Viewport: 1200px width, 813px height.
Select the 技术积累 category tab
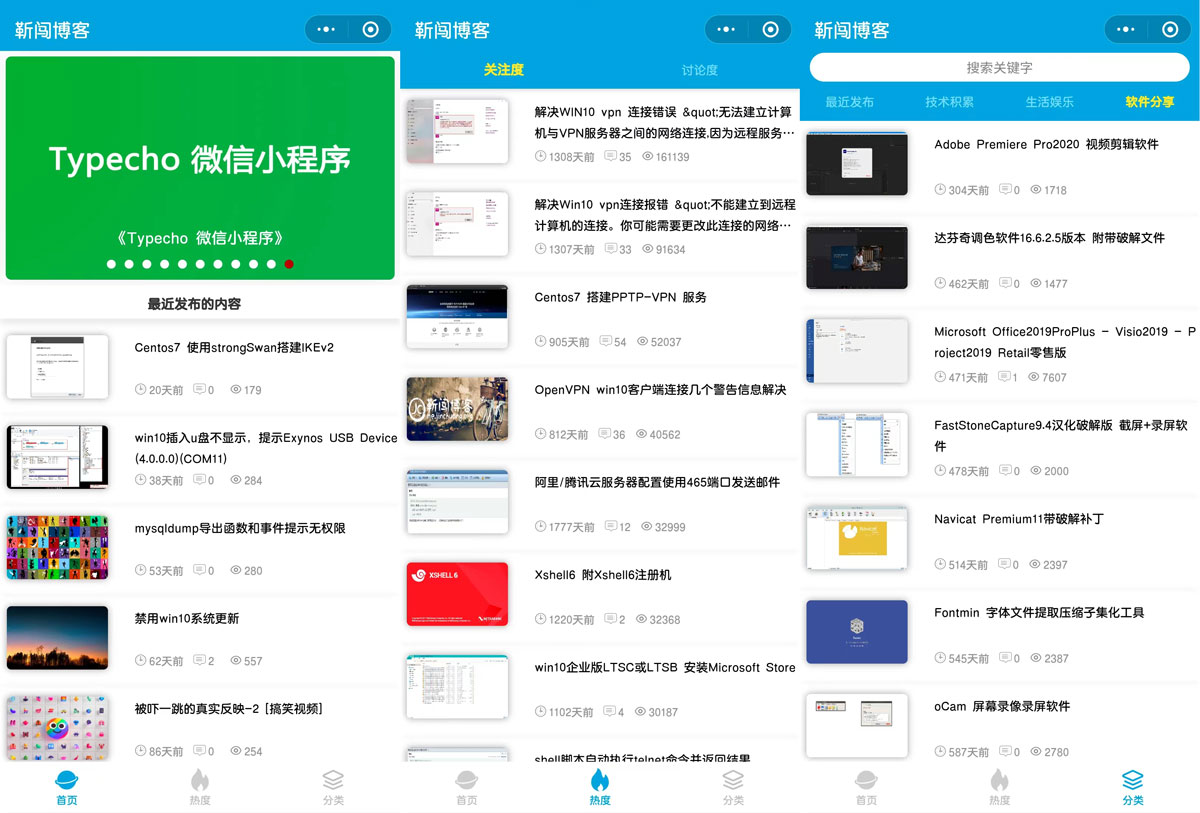(949, 102)
